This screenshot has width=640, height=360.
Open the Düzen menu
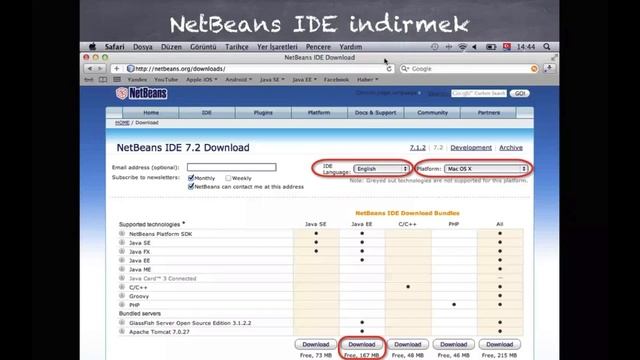pyautogui.click(x=171, y=47)
